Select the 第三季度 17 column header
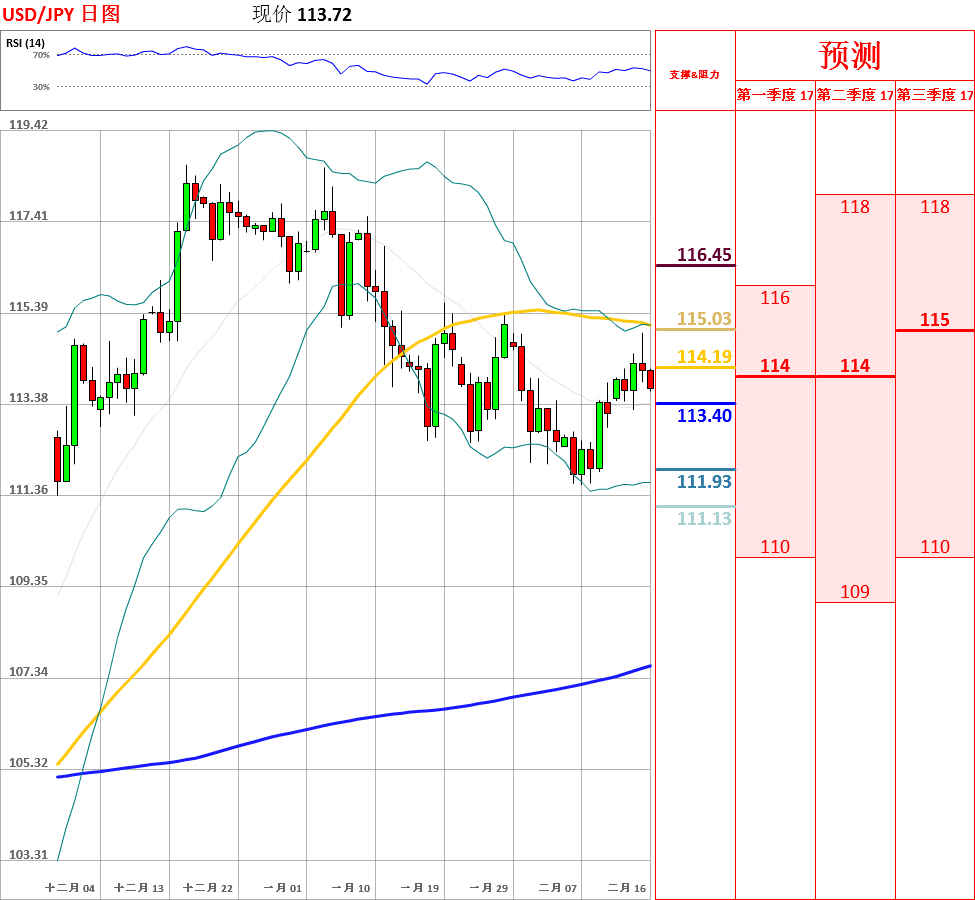975x900 pixels. pyautogui.click(x=935, y=95)
